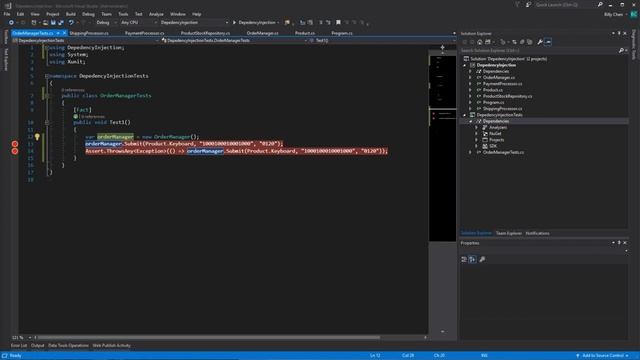Open the Test1() member navigation dropdown
Image resolution: width=640 pixels, height=360 pixels.
pos(381,40)
